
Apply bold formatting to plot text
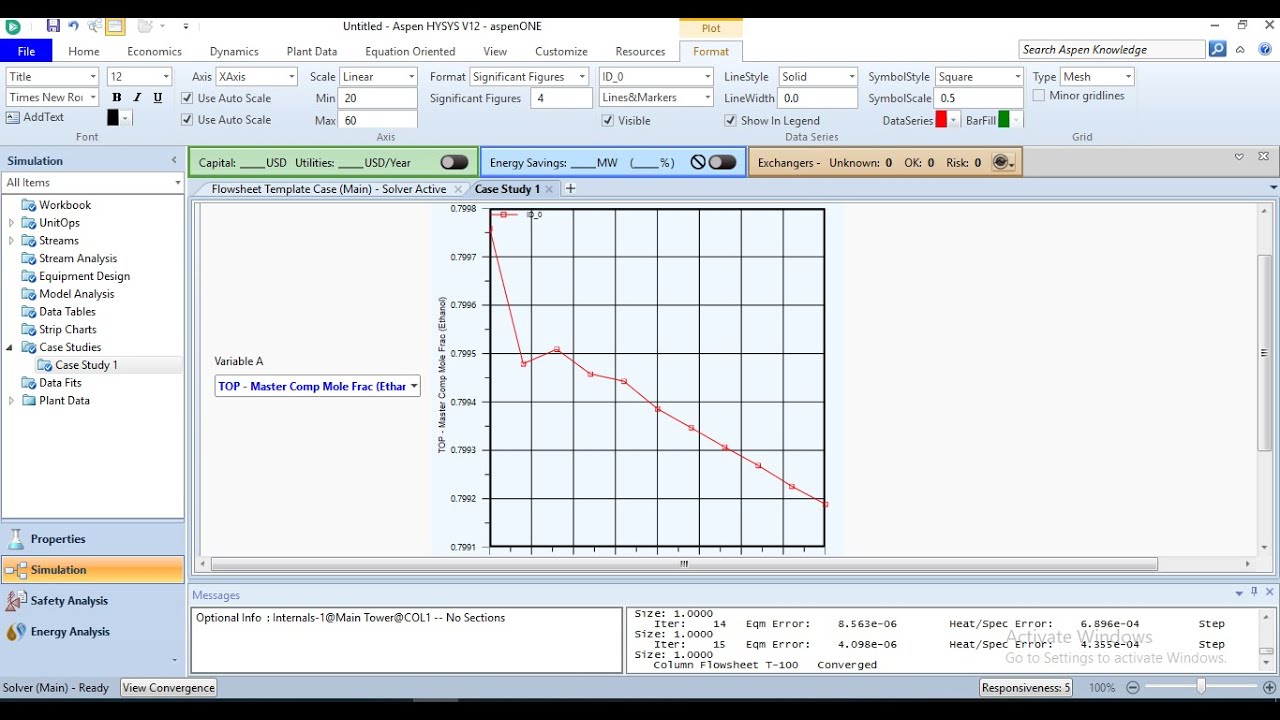[x=117, y=98]
